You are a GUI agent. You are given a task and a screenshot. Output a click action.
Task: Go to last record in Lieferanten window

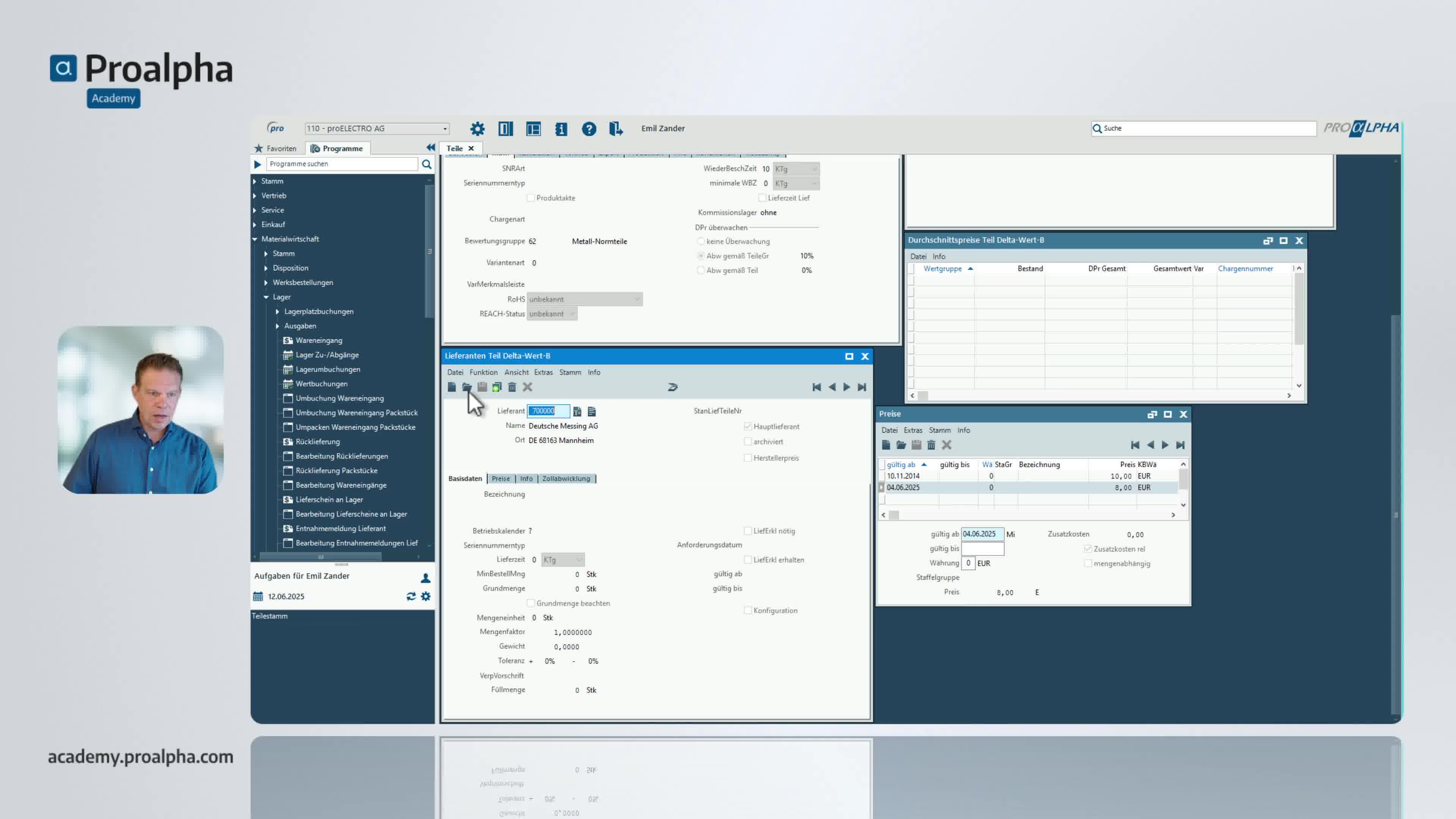point(861,387)
